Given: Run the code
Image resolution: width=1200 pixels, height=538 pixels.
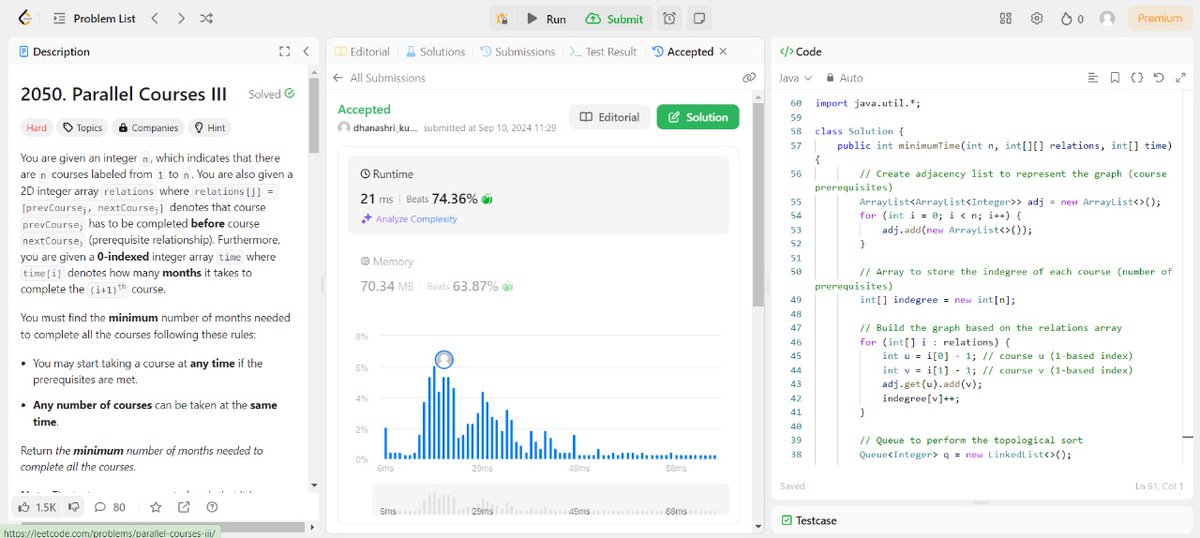Looking at the screenshot, I should (546, 18).
